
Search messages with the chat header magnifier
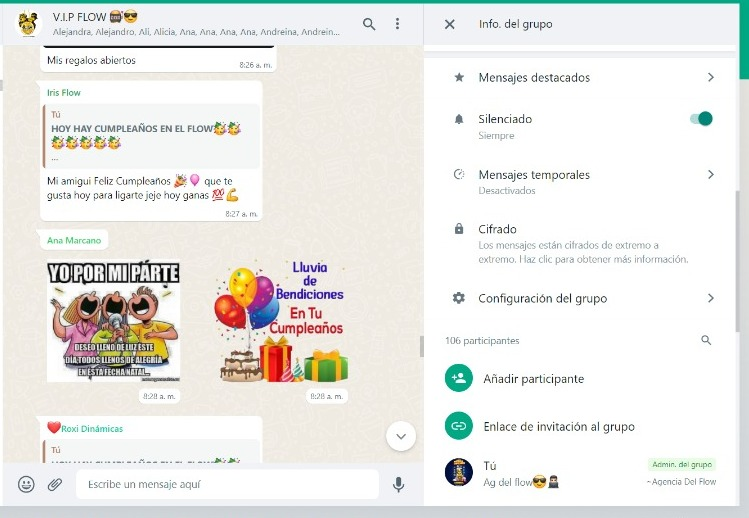(x=369, y=24)
